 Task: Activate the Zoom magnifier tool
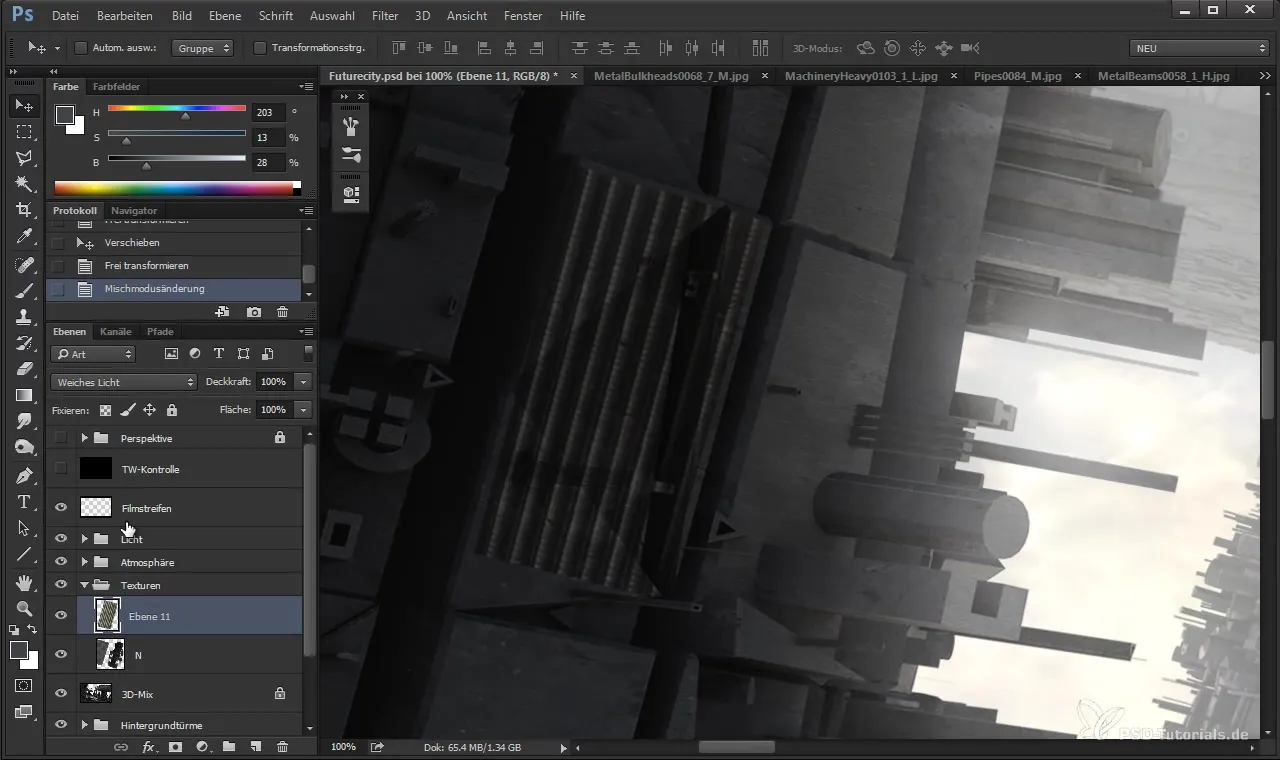(x=24, y=608)
